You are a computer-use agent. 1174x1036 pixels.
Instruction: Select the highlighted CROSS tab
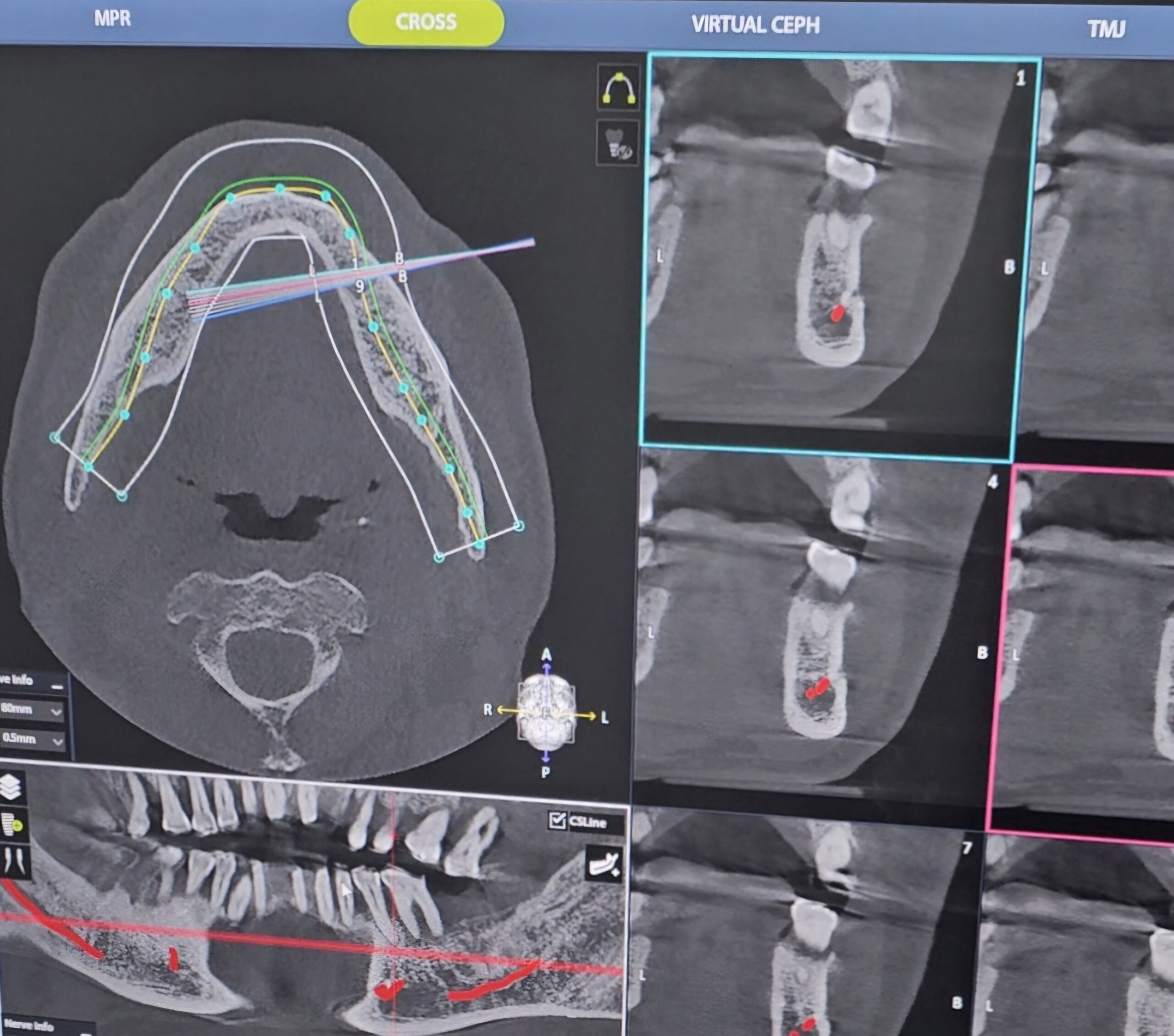click(x=426, y=22)
